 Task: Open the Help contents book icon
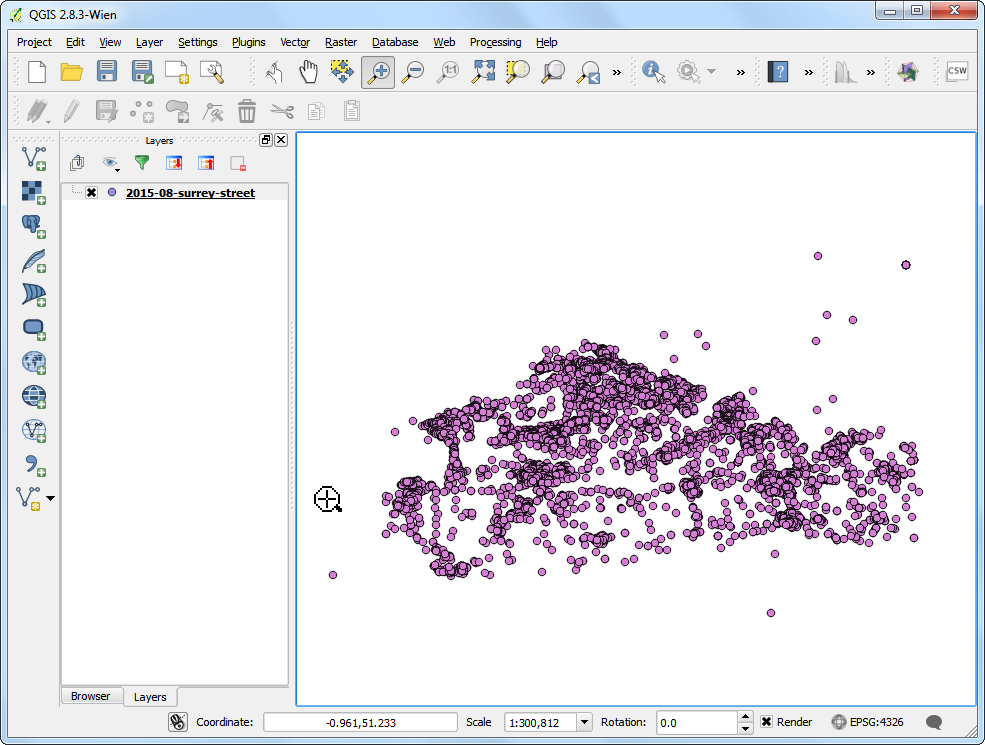click(x=778, y=72)
